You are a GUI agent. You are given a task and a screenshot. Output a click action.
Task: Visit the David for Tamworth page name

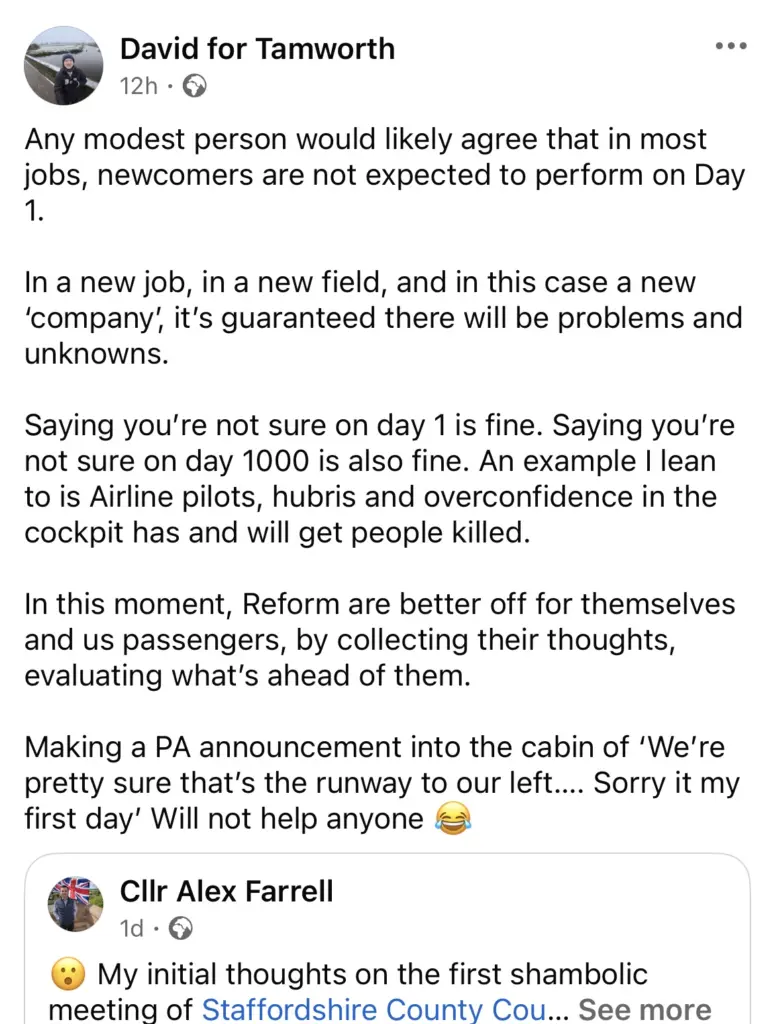(257, 49)
